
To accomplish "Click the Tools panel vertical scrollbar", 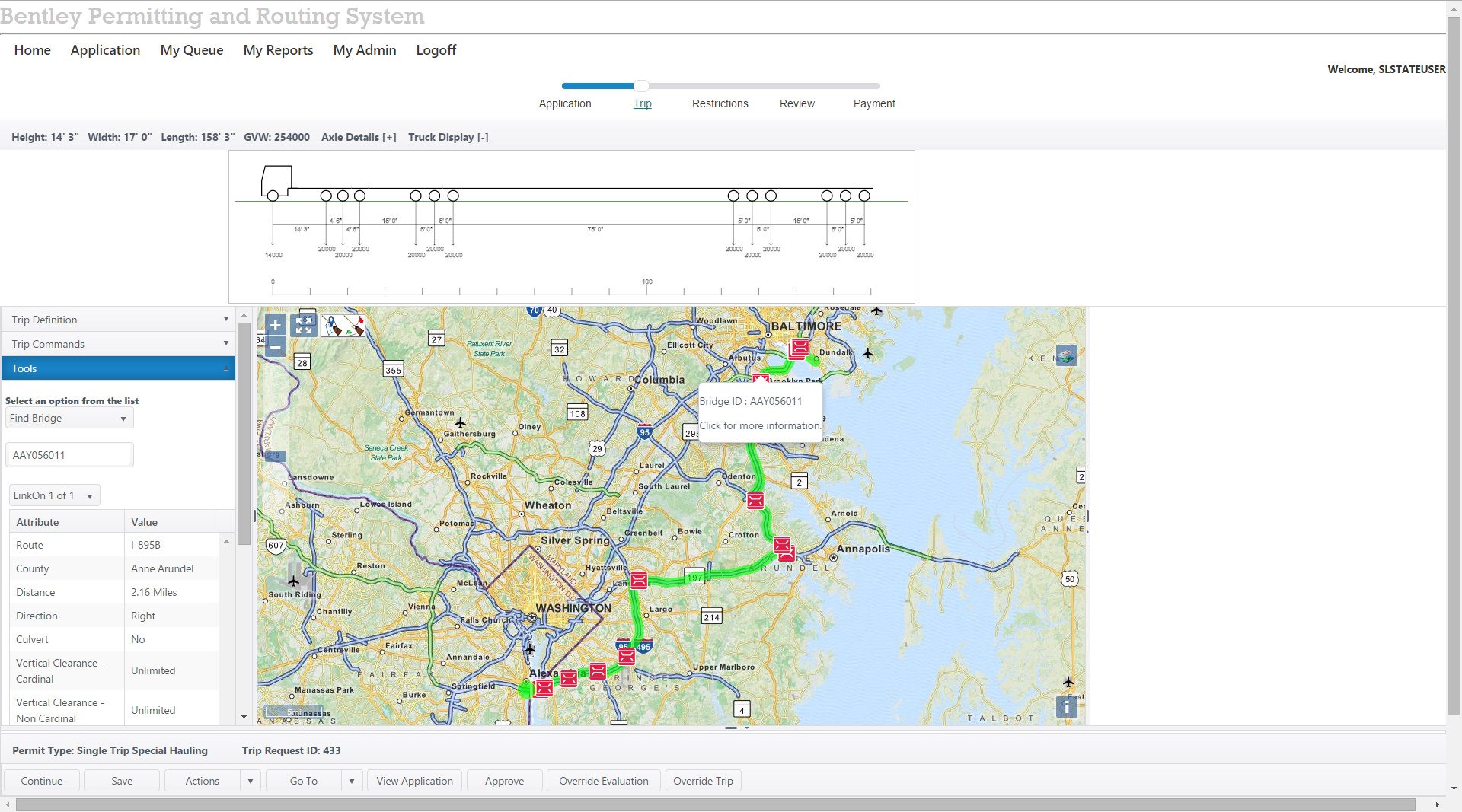I will [x=244, y=434].
